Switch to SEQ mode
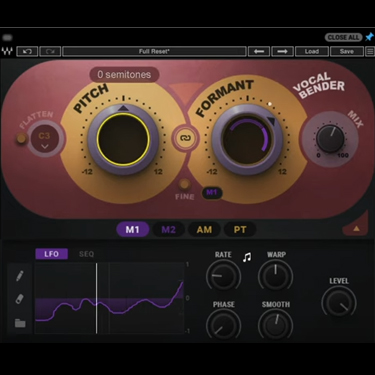375x375 pixels. pyautogui.click(x=86, y=254)
